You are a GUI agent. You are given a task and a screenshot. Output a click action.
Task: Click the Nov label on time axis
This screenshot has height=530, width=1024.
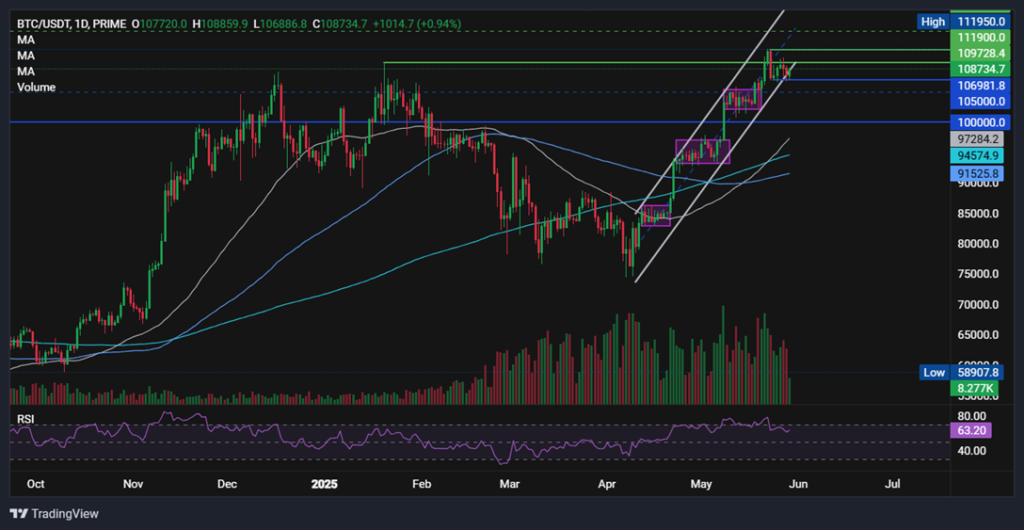click(133, 484)
